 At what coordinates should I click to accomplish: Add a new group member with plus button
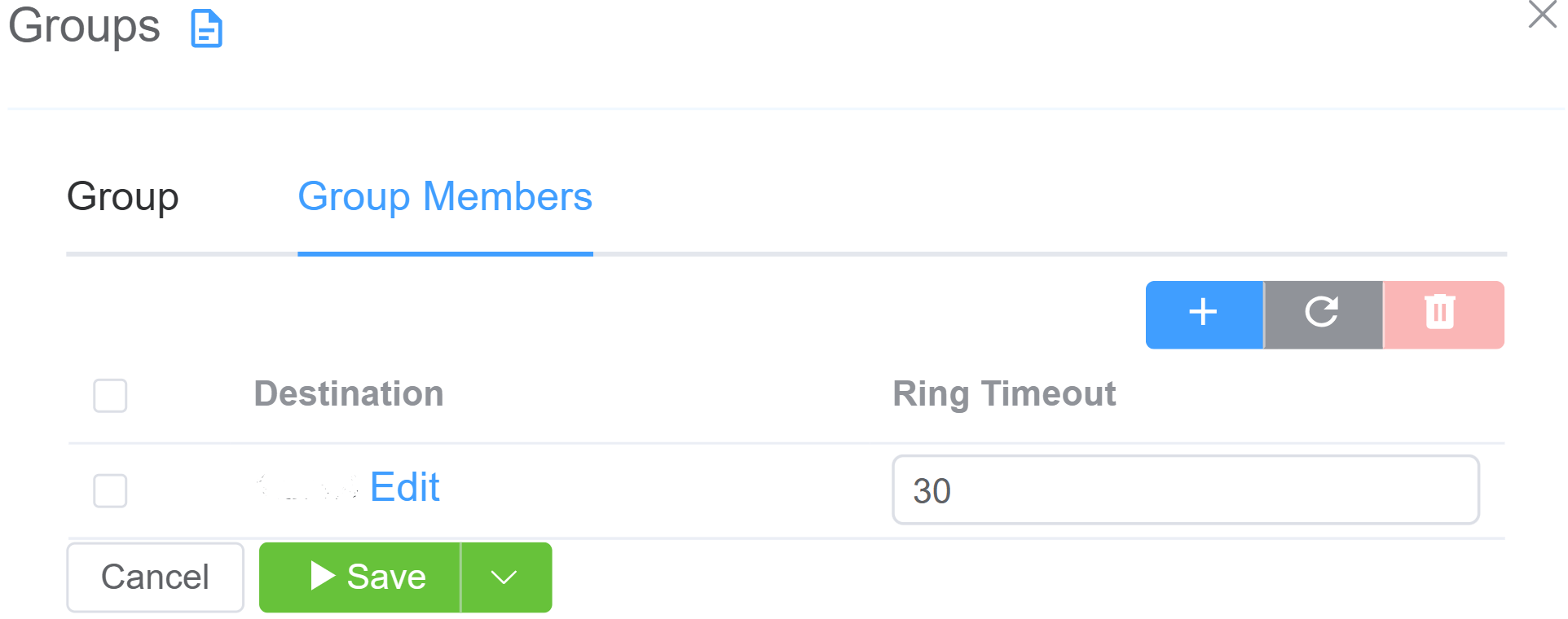point(1204,314)
